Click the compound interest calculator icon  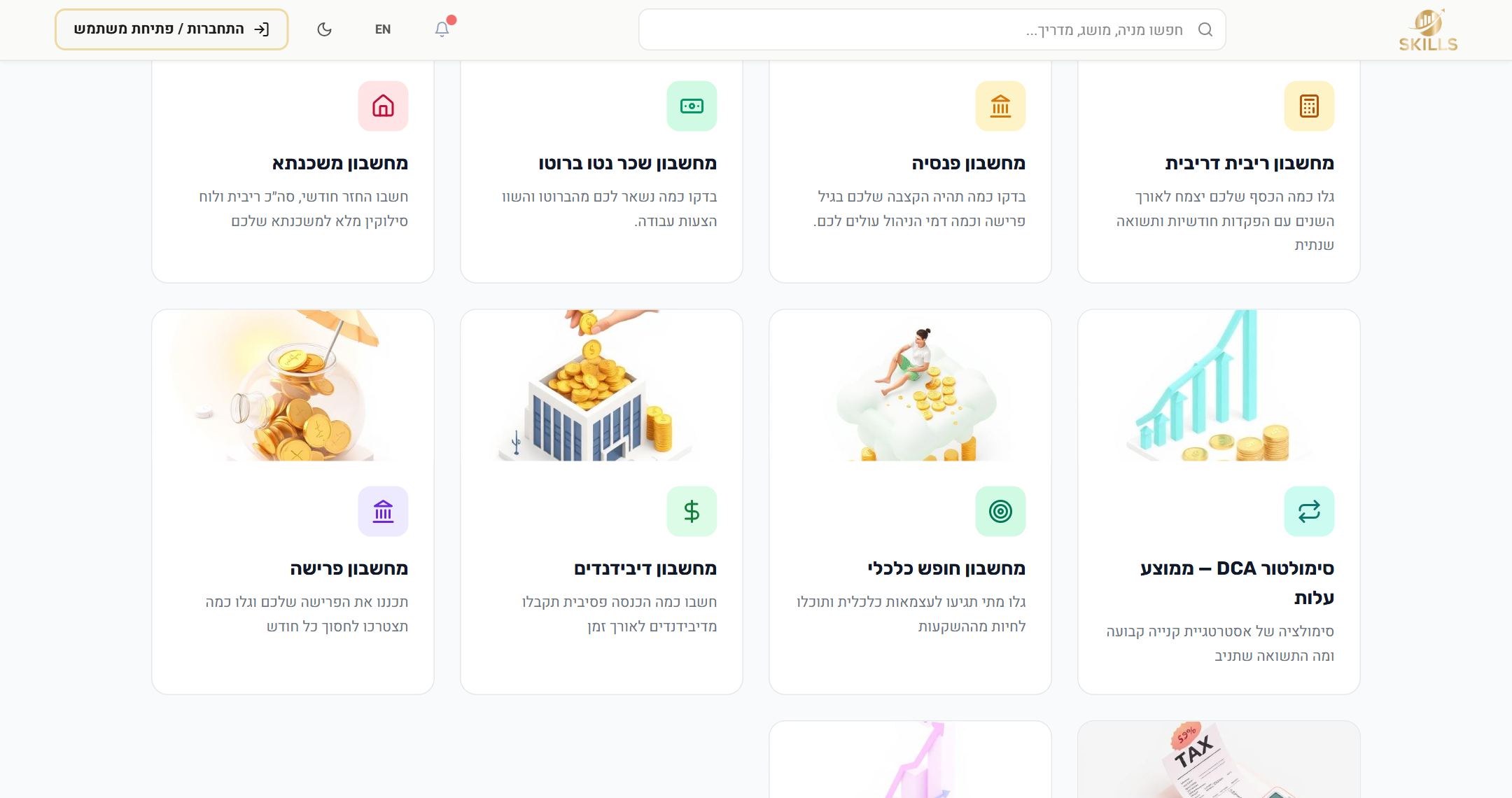(x=1309, y=106)
